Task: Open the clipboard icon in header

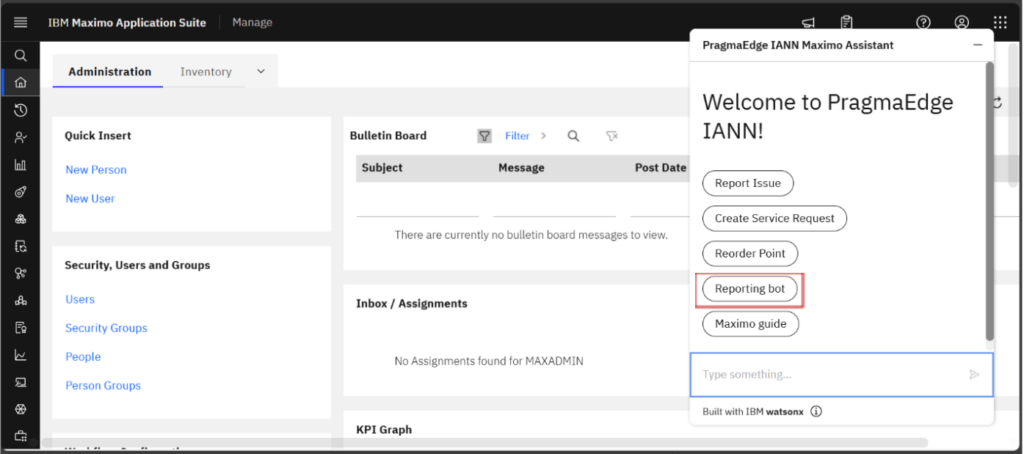Action: 846,23
